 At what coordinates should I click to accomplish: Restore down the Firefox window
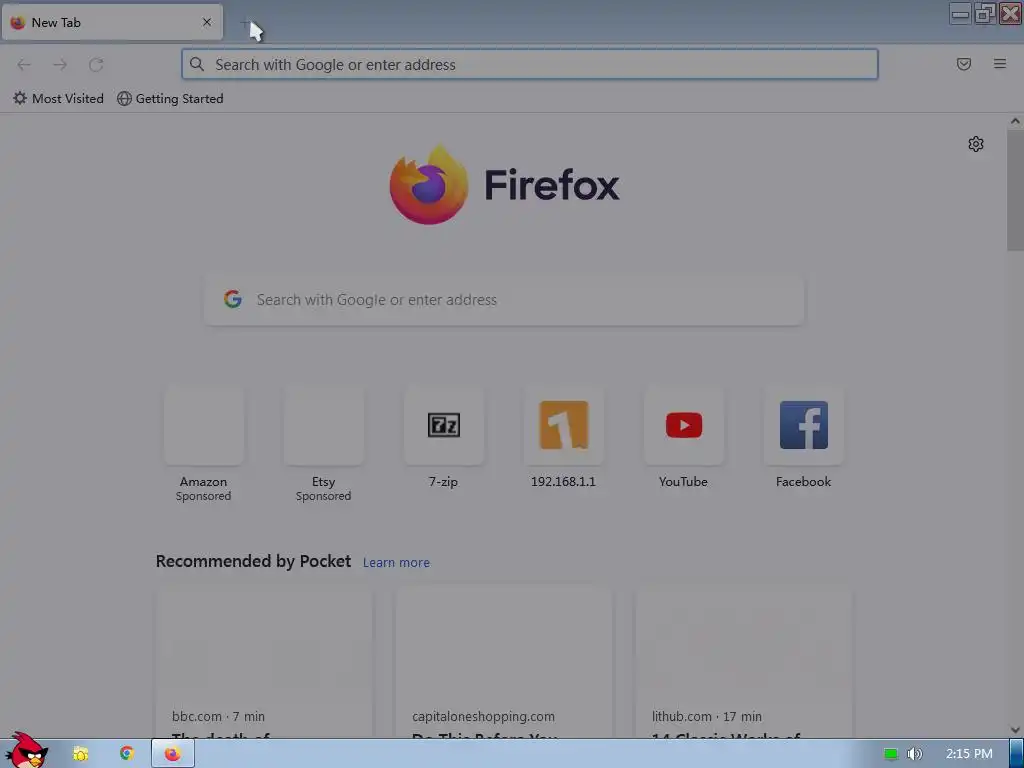[x=985, y=14]
